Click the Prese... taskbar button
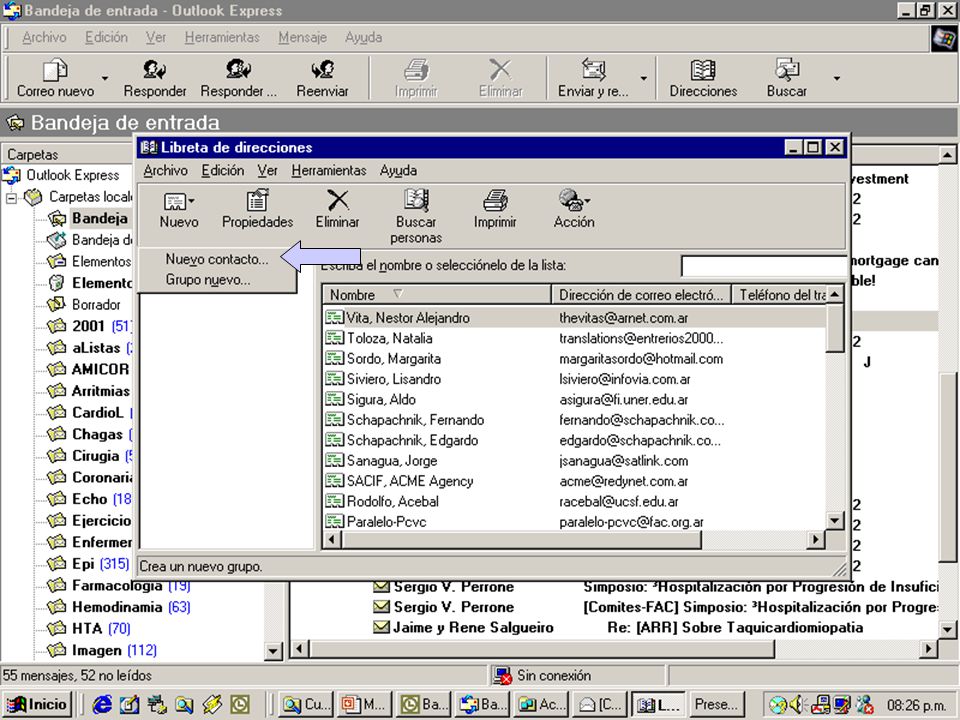960x720 pixels. [716, 704]
